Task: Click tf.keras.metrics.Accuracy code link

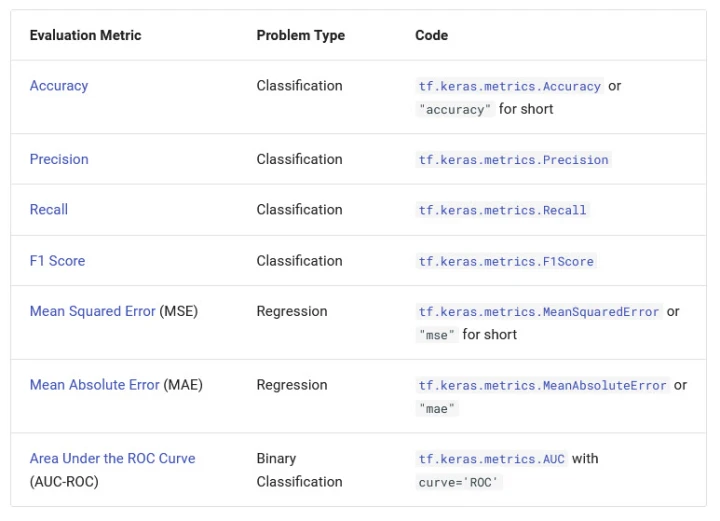Action: pyautogui.click(x=509, y=86)
